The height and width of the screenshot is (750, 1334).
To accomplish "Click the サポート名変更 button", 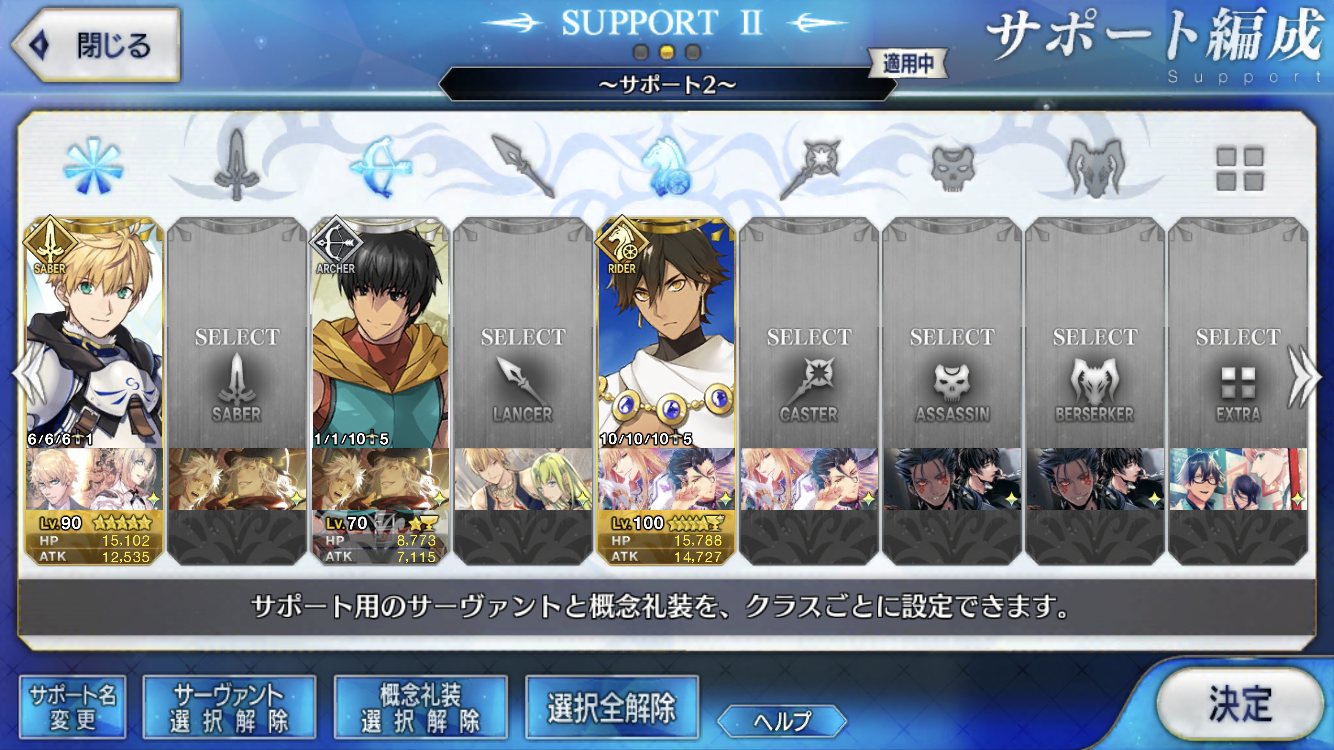I will 73,707.
